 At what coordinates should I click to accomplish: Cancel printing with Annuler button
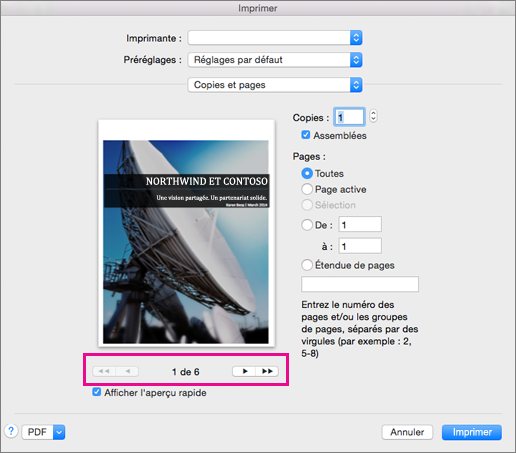tap(407, 432)
